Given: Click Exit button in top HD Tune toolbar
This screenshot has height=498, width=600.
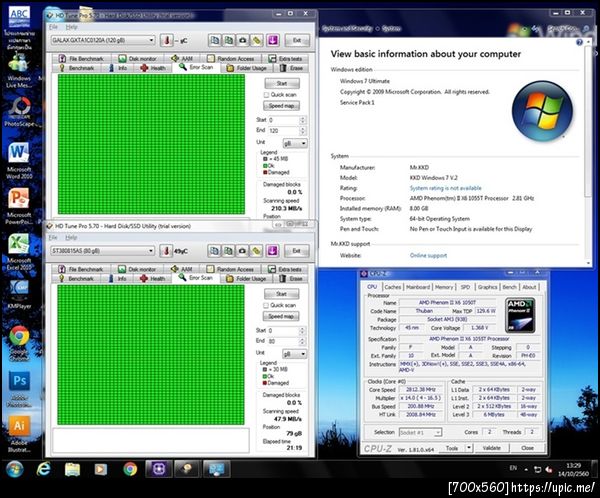Looking at the screenshot, I should [x=297, y=40].
